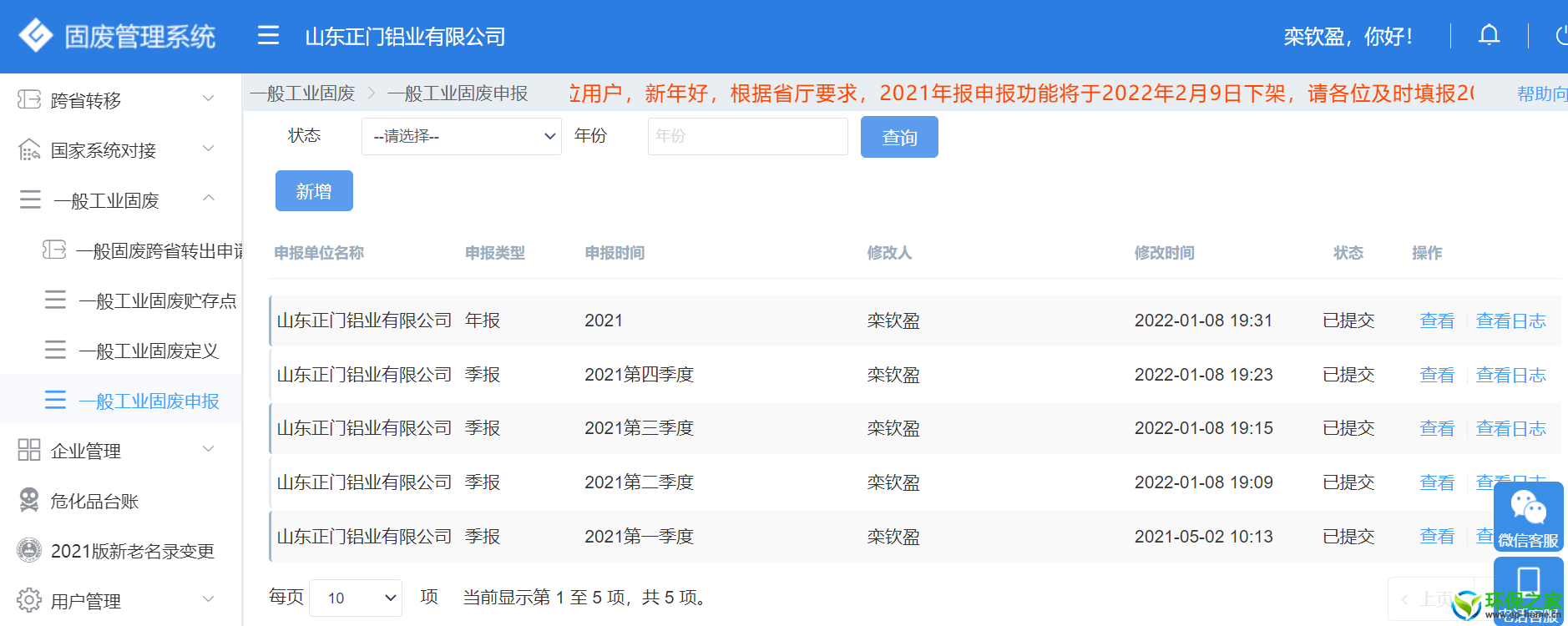
Task: Click the 危化品台账 skull icon
Action: pos(29,500)
